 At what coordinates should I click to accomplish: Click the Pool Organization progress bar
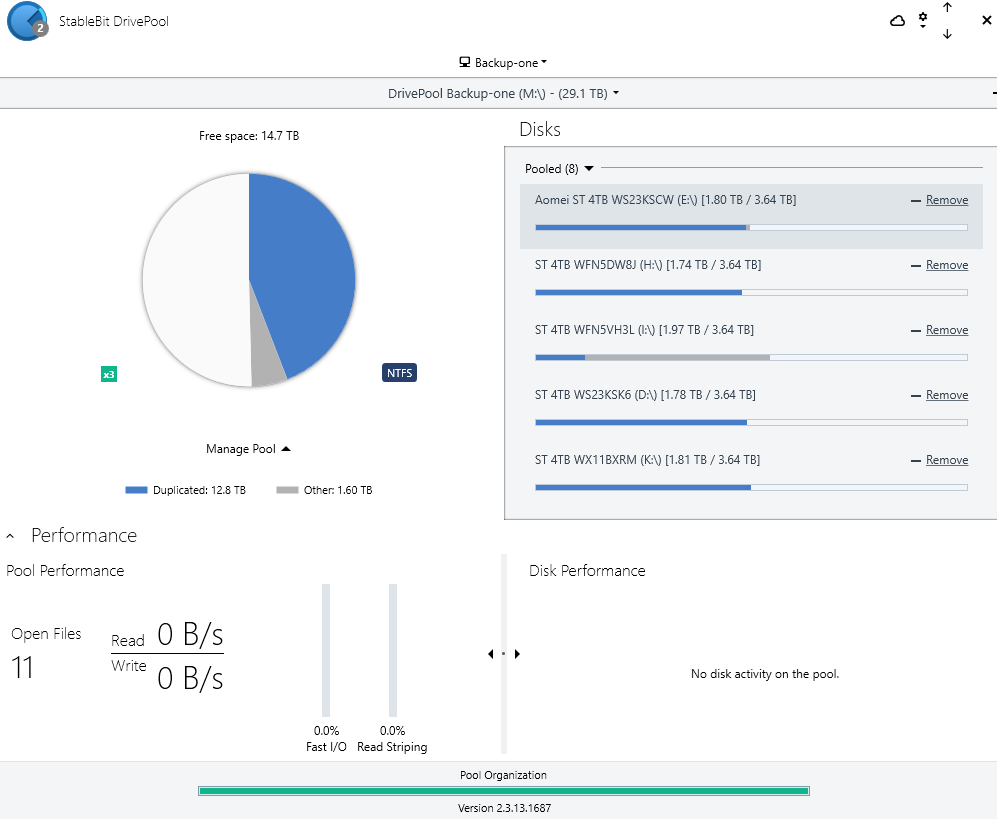tap(503, 791)
